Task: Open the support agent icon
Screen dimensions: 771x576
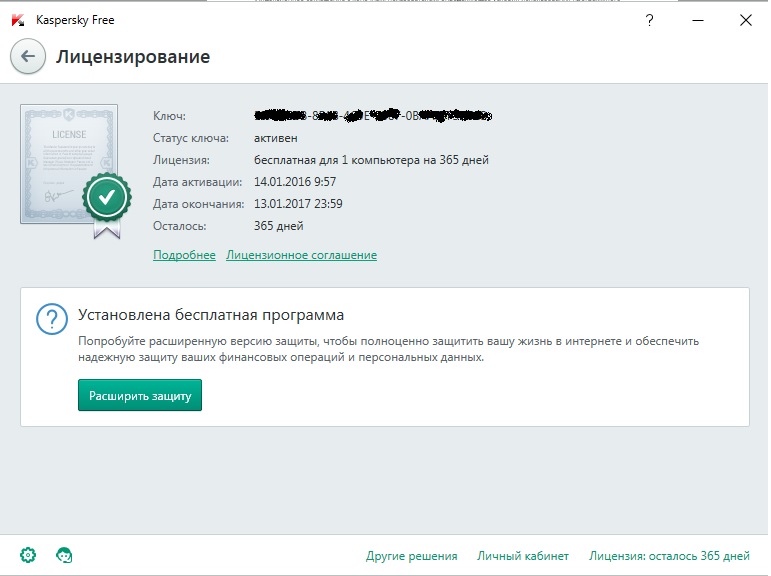Action: (64, 555)
